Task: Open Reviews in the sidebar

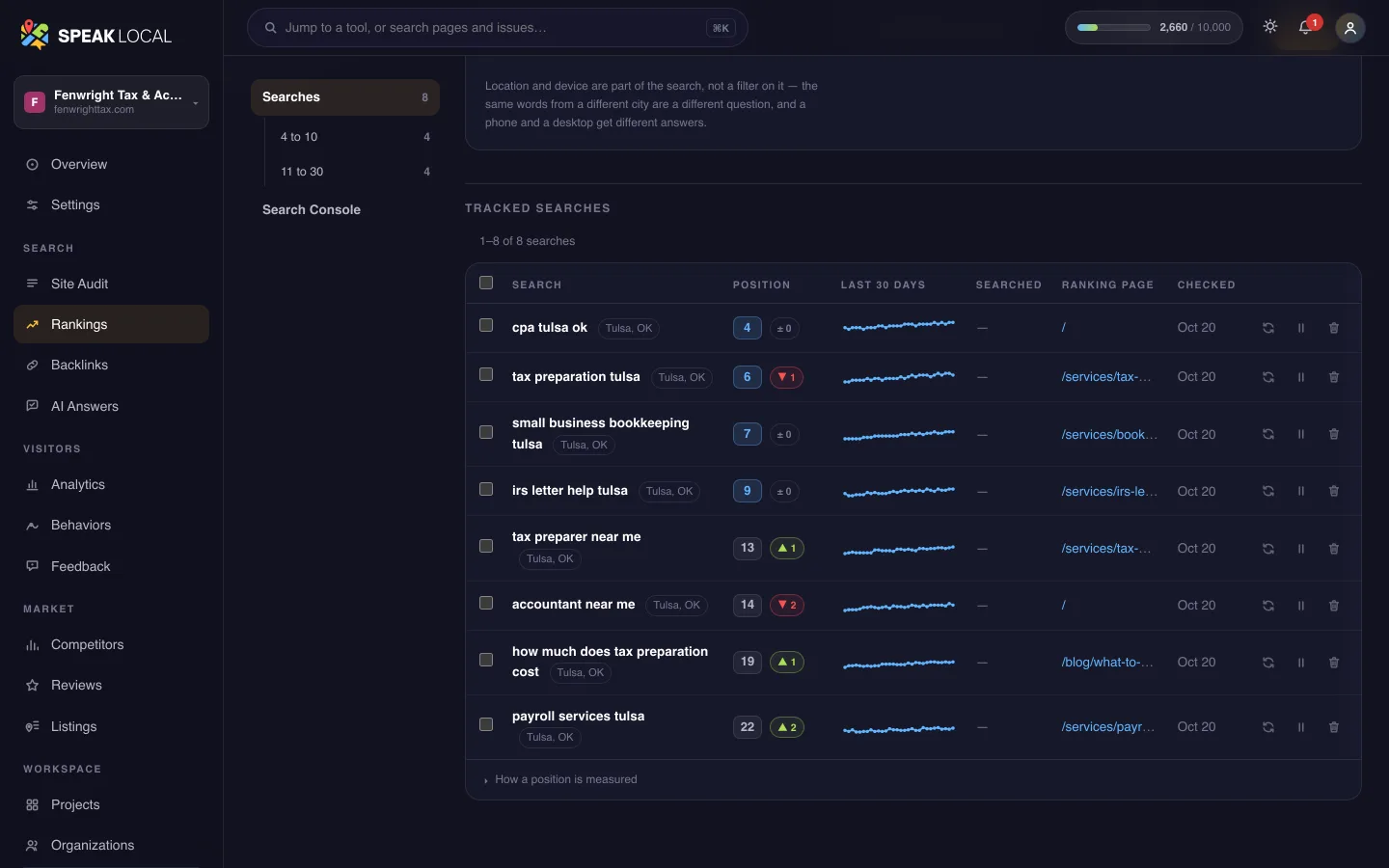Action: (111, 685)
